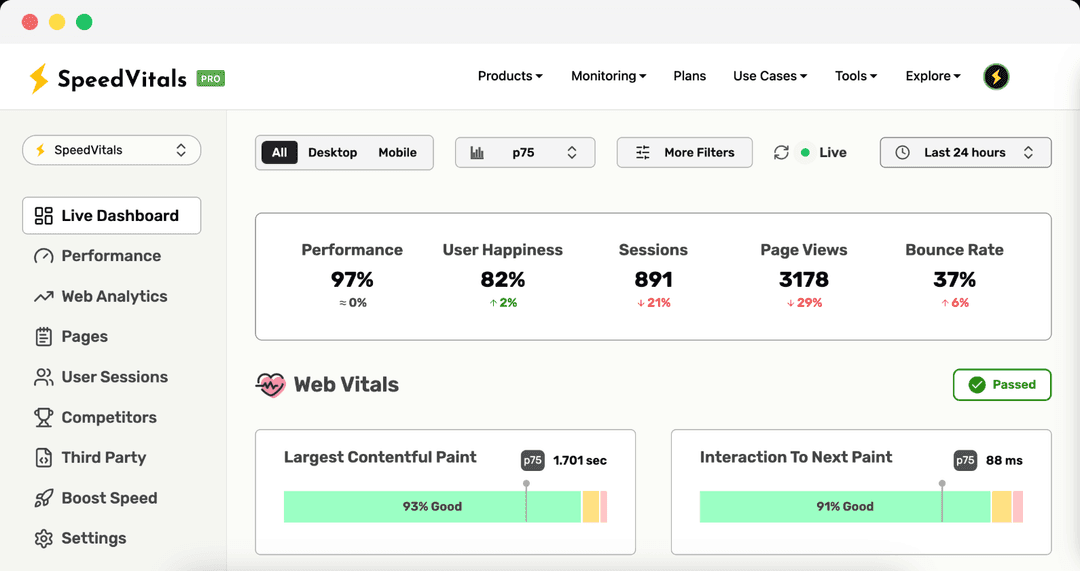Viewport: 1080px width, 571px height.
Task: Click the Competitors trophy icon
Action: coord(43,417)
